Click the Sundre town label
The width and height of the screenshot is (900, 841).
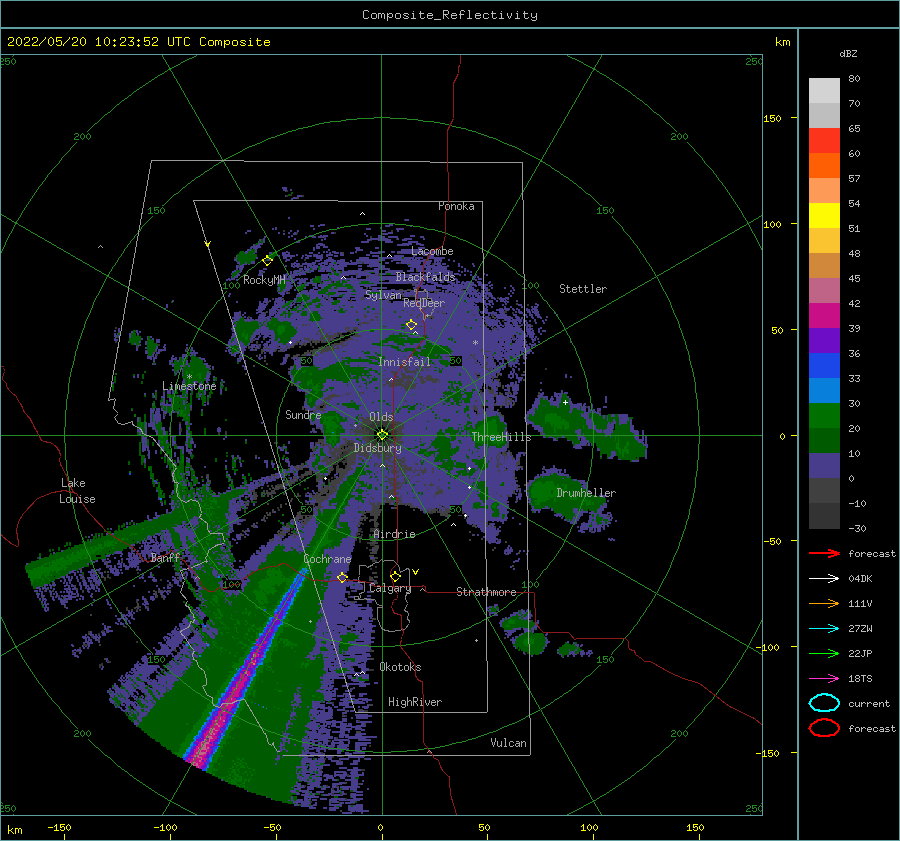point(303,415)
